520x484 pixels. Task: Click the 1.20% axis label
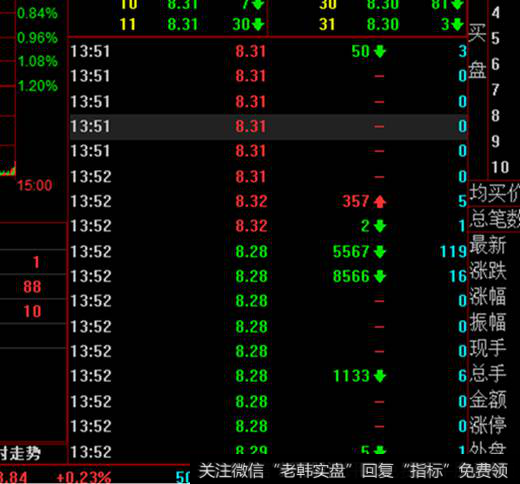tap(38, 86)
